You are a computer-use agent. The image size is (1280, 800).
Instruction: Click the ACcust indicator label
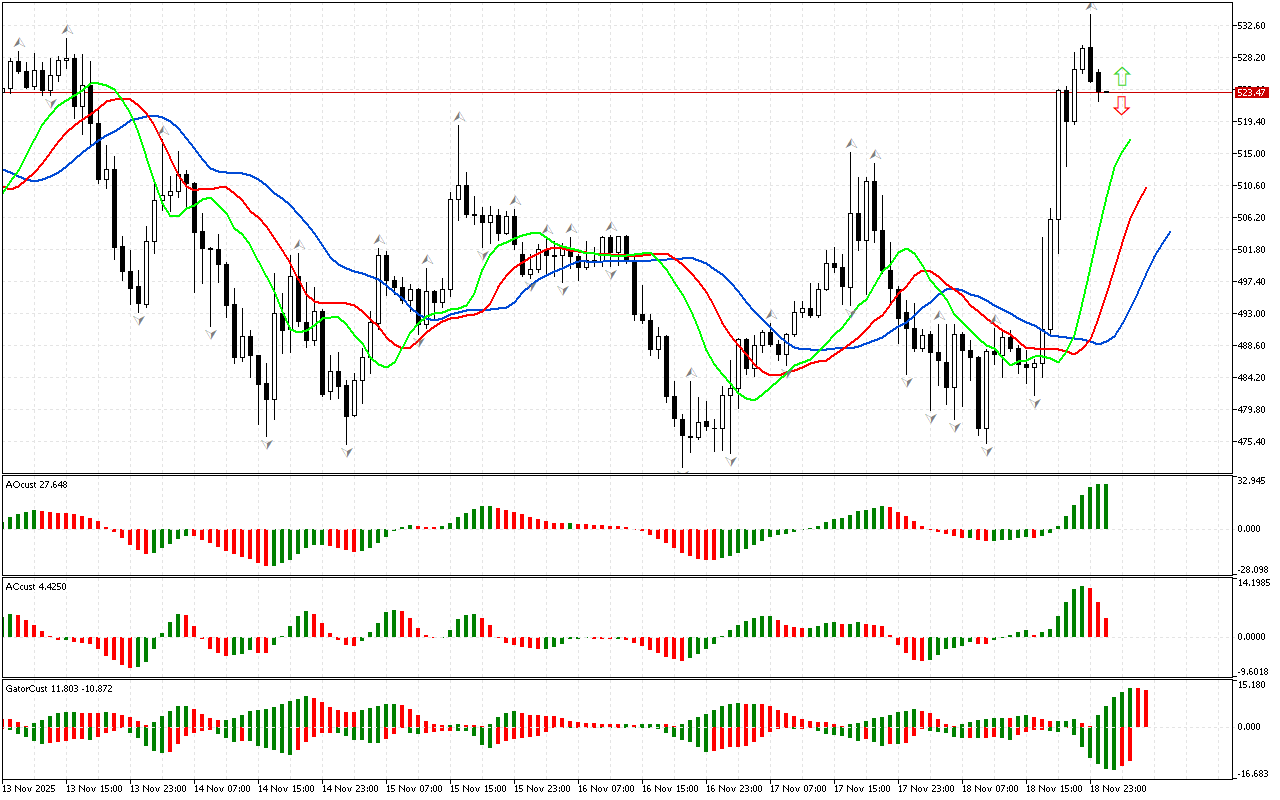[x=35, y=586]
